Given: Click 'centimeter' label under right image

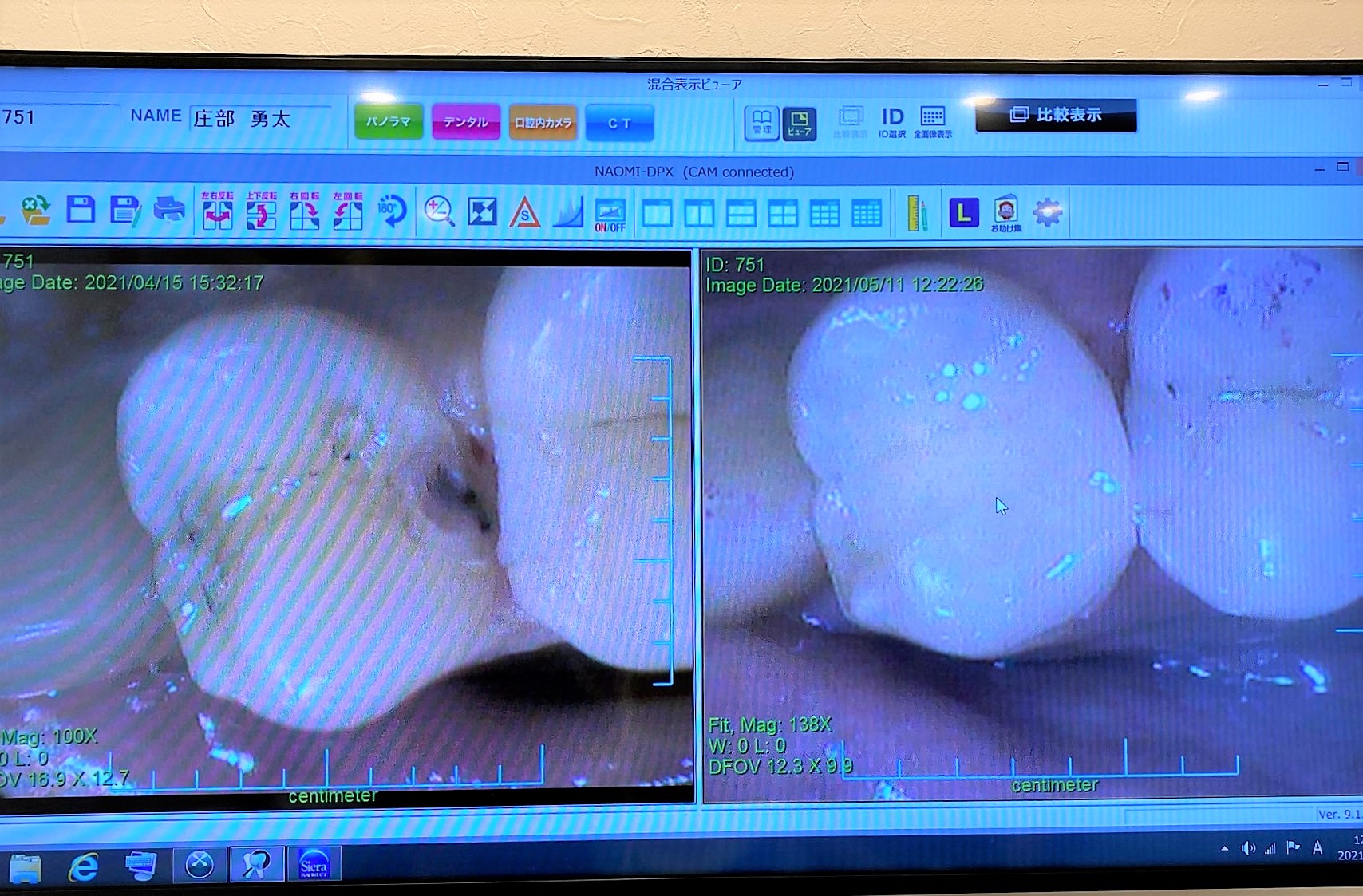Looking at the screenshot, I should coord(1055,785).
